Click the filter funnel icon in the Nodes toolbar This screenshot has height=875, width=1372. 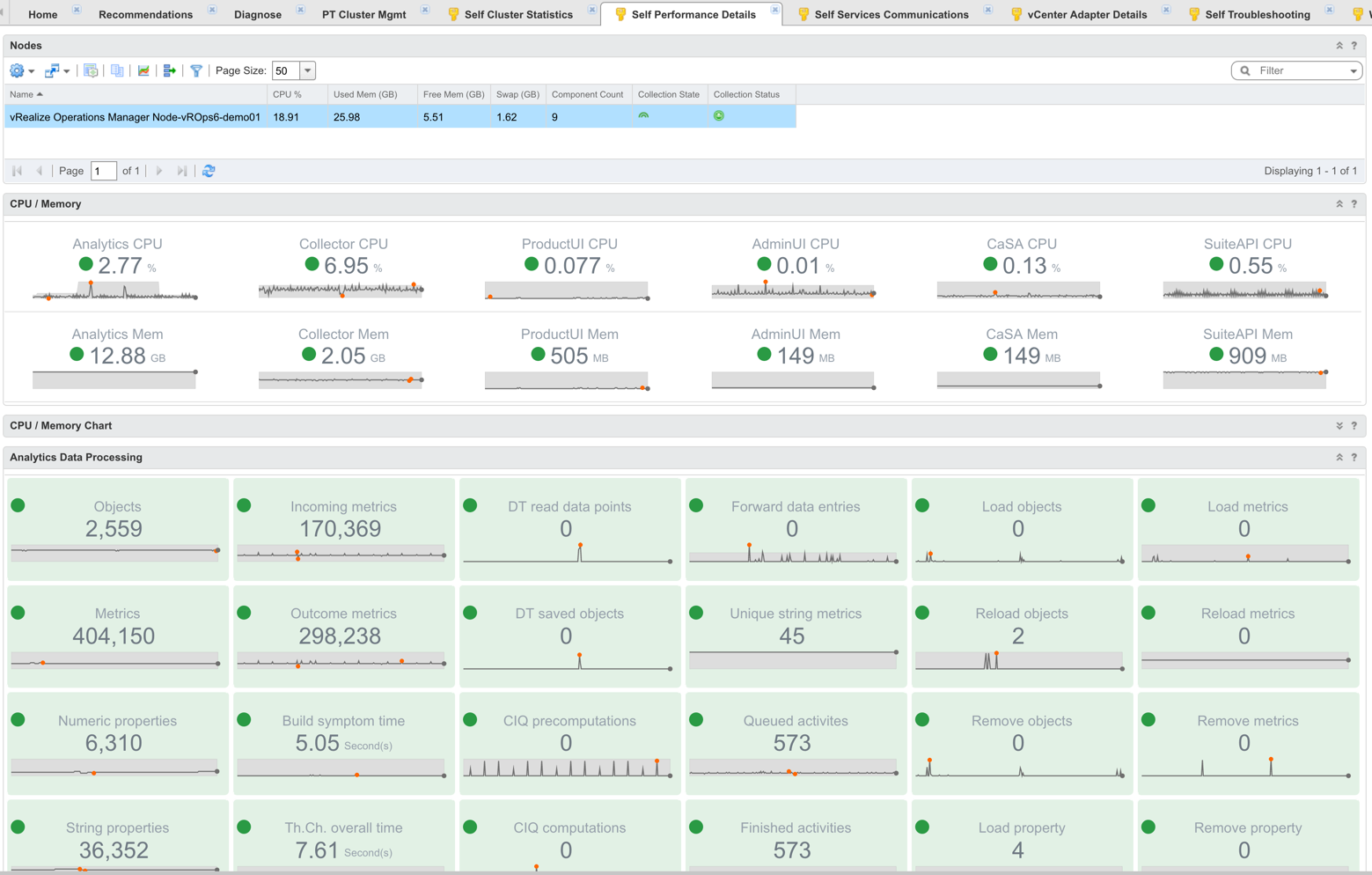coord(195,70)
